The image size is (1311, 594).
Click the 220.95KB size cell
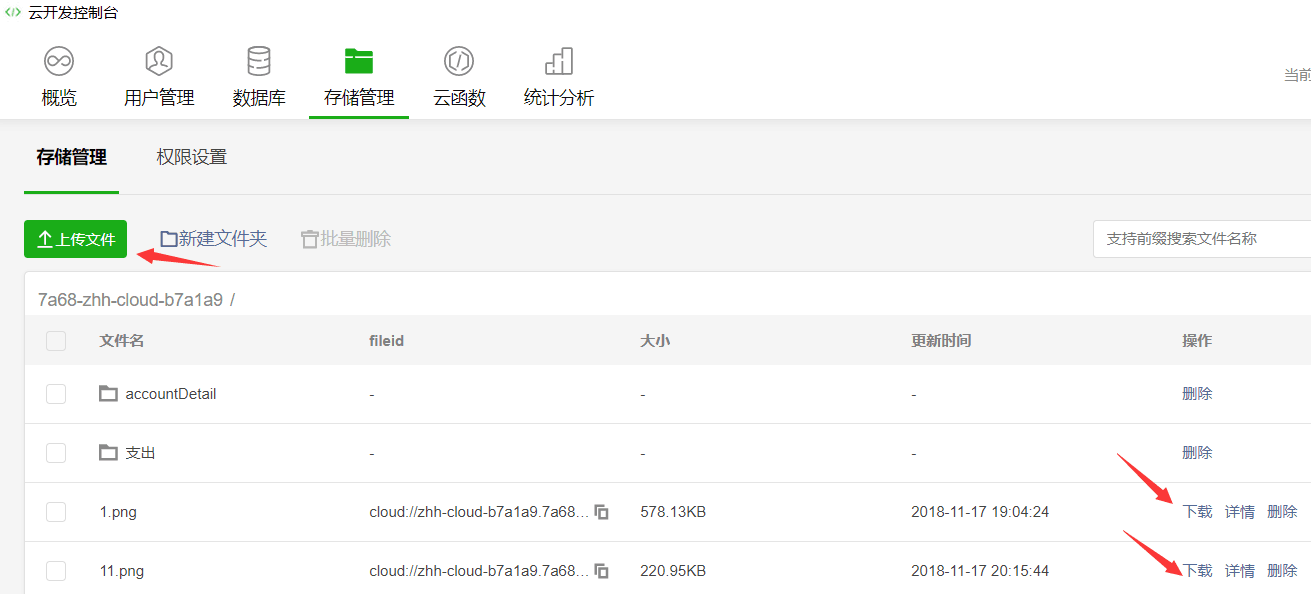tap(673, 571)
